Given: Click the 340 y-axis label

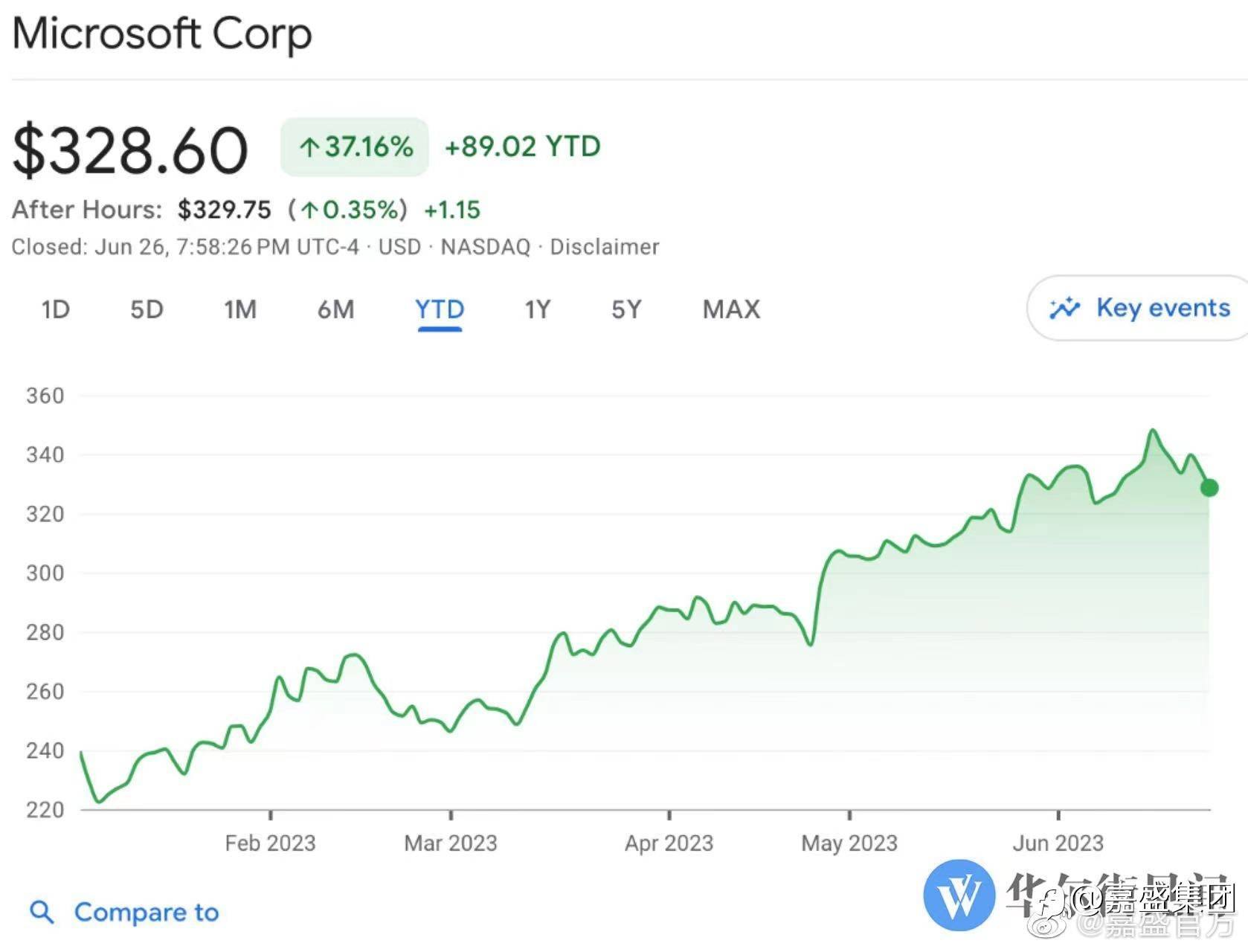Looking at the screenshot, I should click(45, 454).
